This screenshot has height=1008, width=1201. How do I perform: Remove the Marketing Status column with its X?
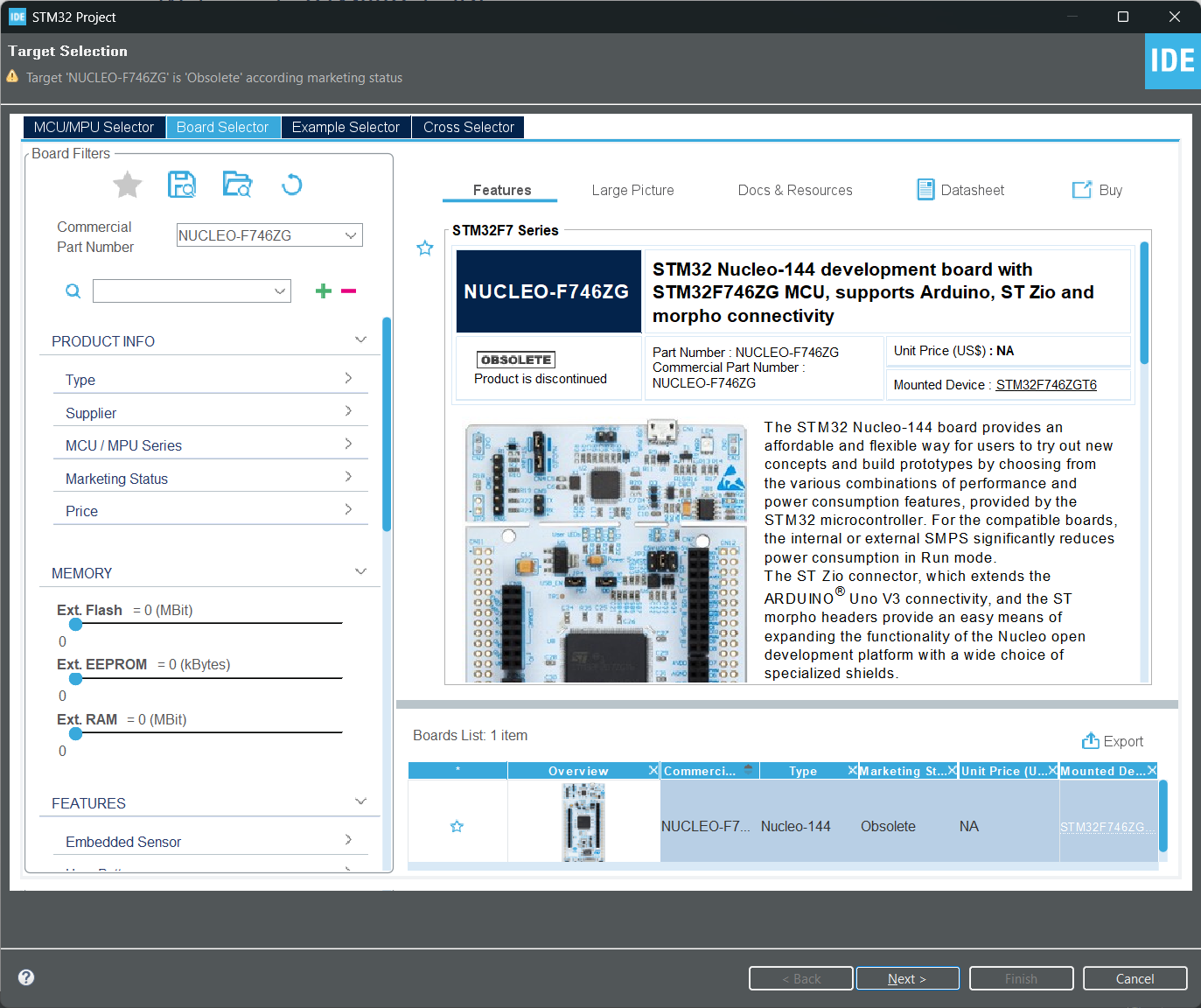point(953,770)
